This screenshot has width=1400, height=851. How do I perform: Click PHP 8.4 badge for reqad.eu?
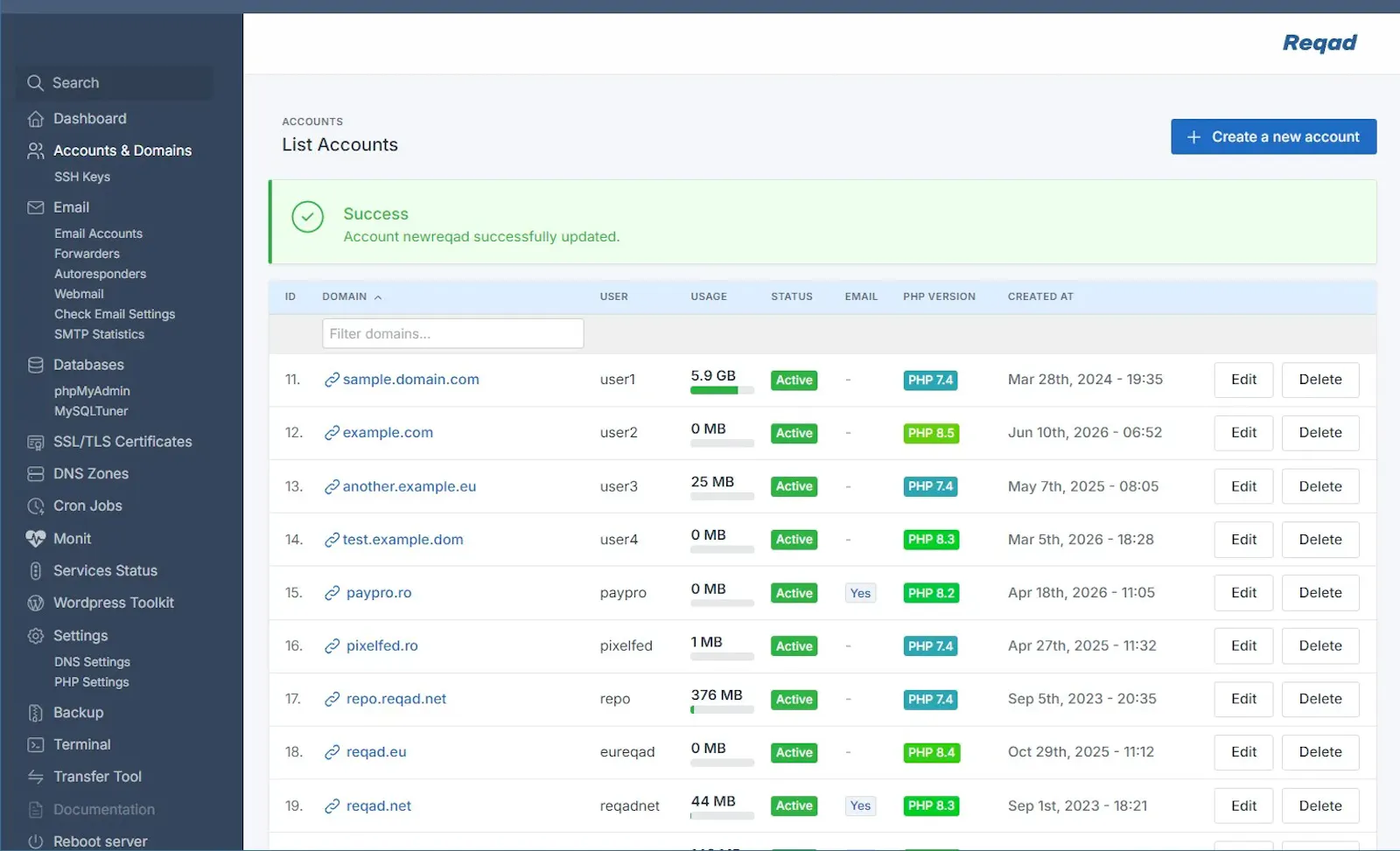(931, 753)
